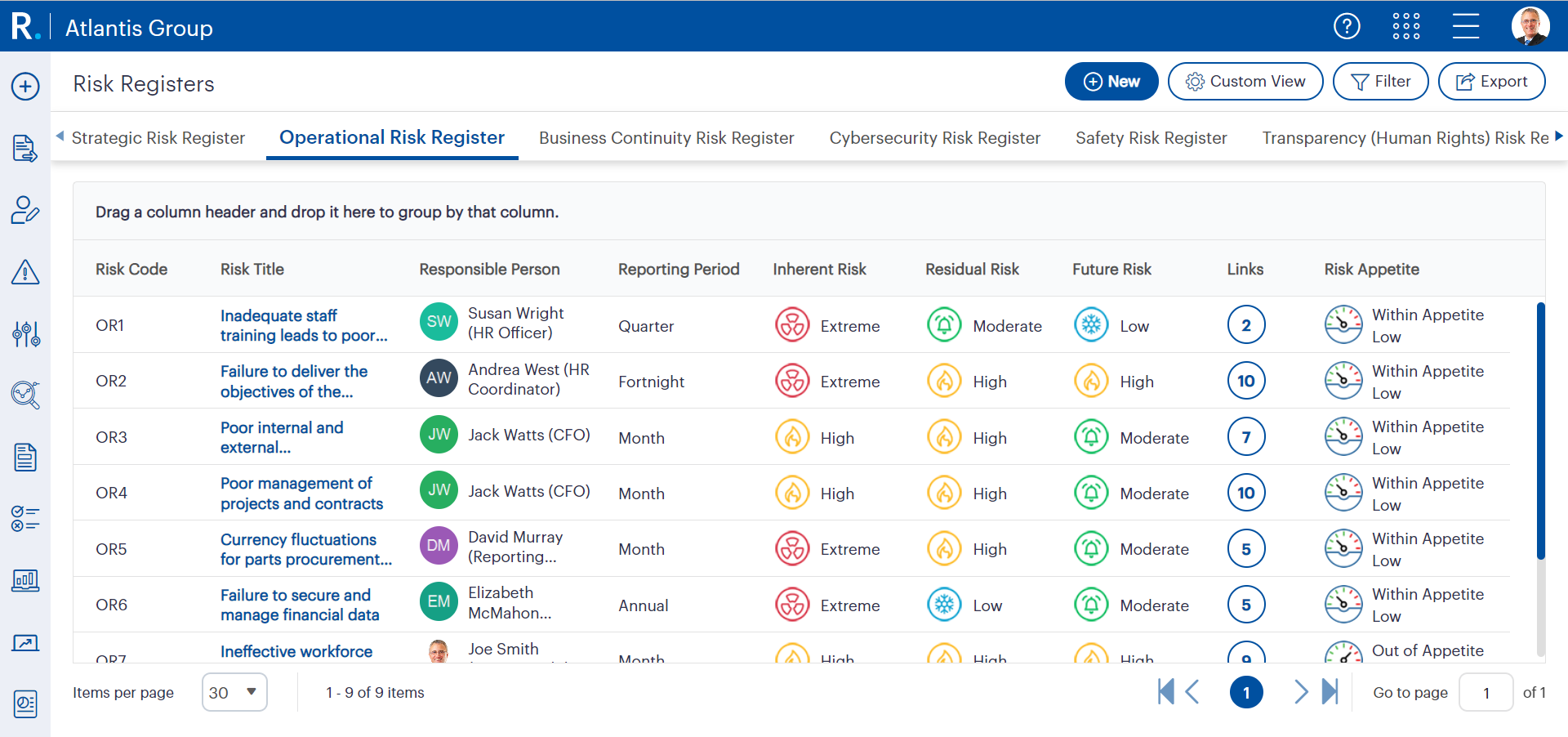1568x737 pixels.
Task: Switch to Safety Risk Register tab
Action: click(1151, 138)
